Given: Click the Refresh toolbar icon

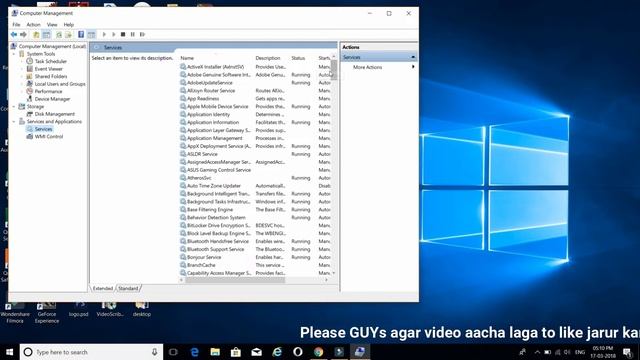Looking at the screenshot, I should [x=59, y=35].
